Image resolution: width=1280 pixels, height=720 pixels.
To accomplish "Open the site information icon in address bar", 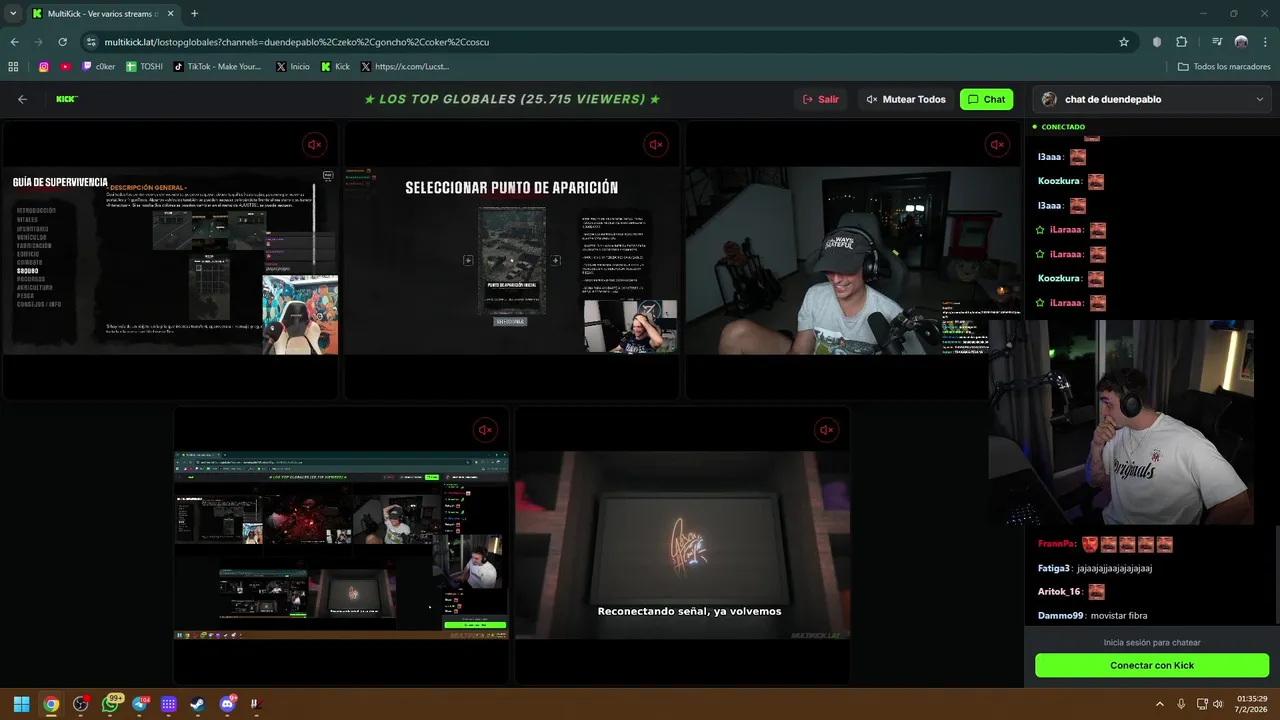I will (91, 42).
